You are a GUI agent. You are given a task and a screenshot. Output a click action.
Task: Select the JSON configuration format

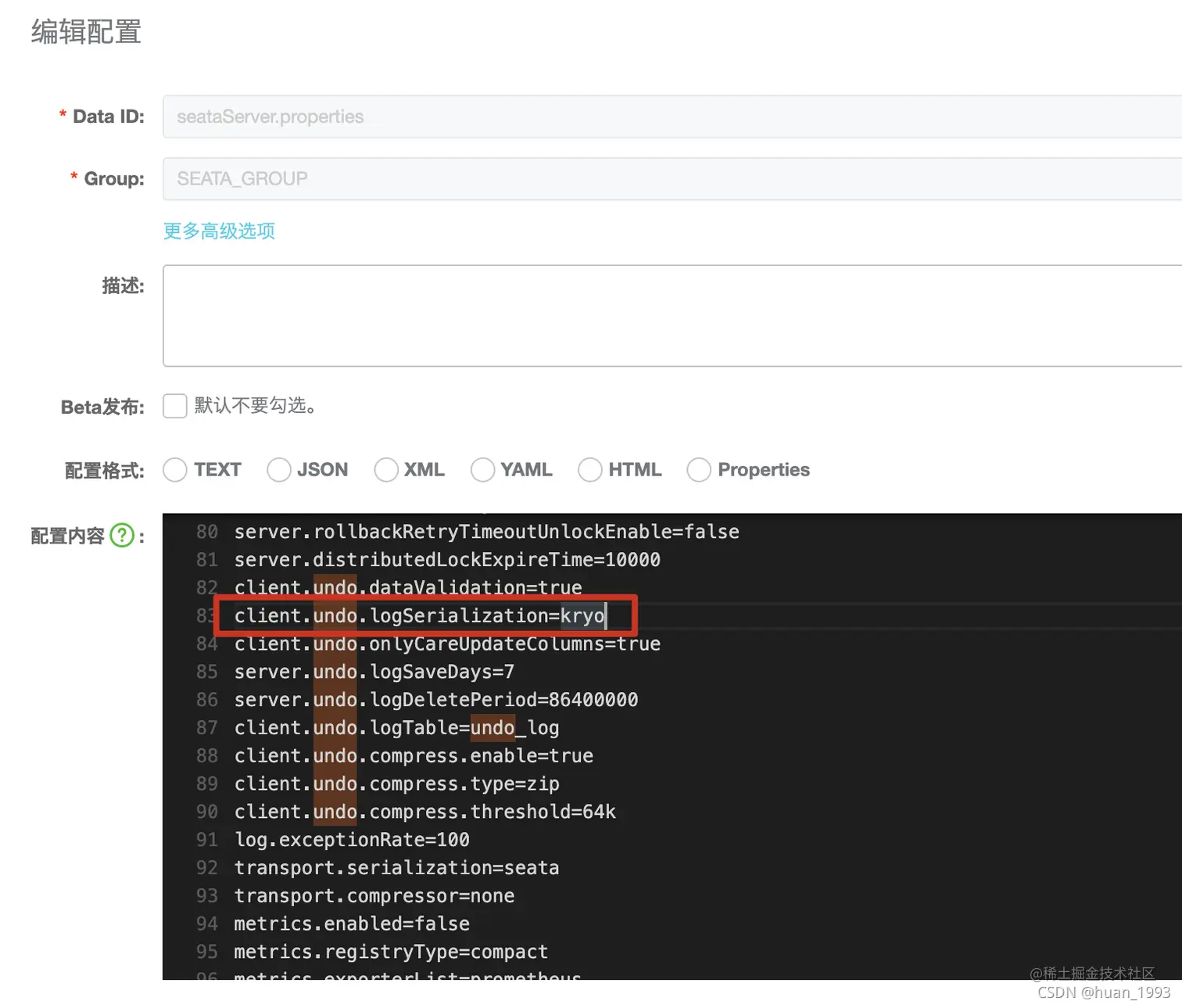279,469
